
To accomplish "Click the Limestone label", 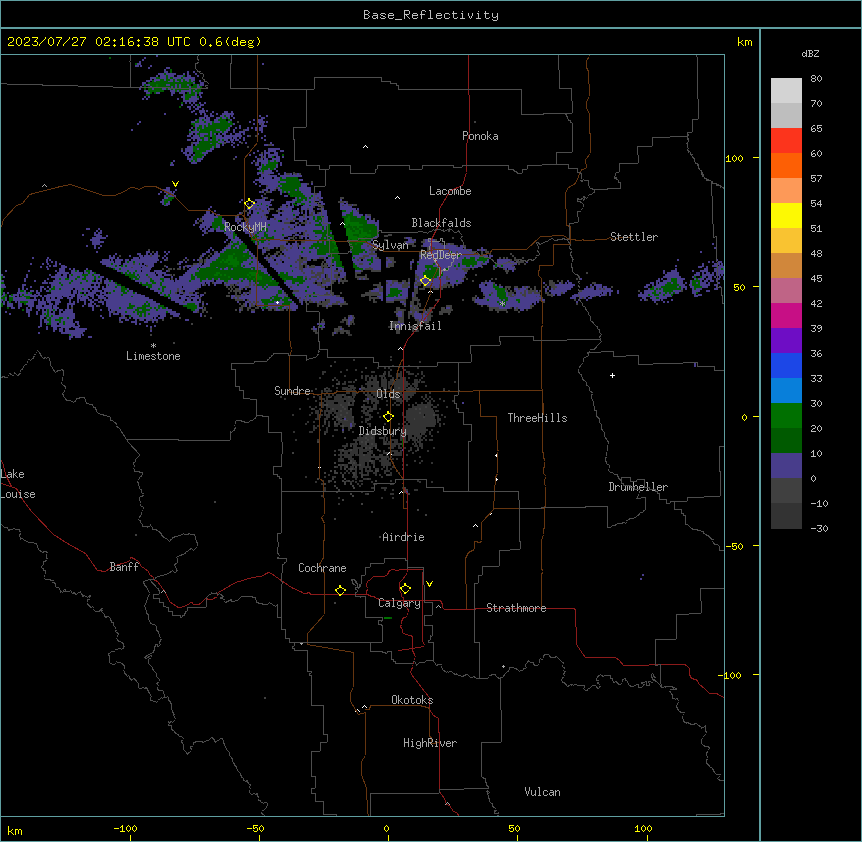I will click(x=153, y=356).
